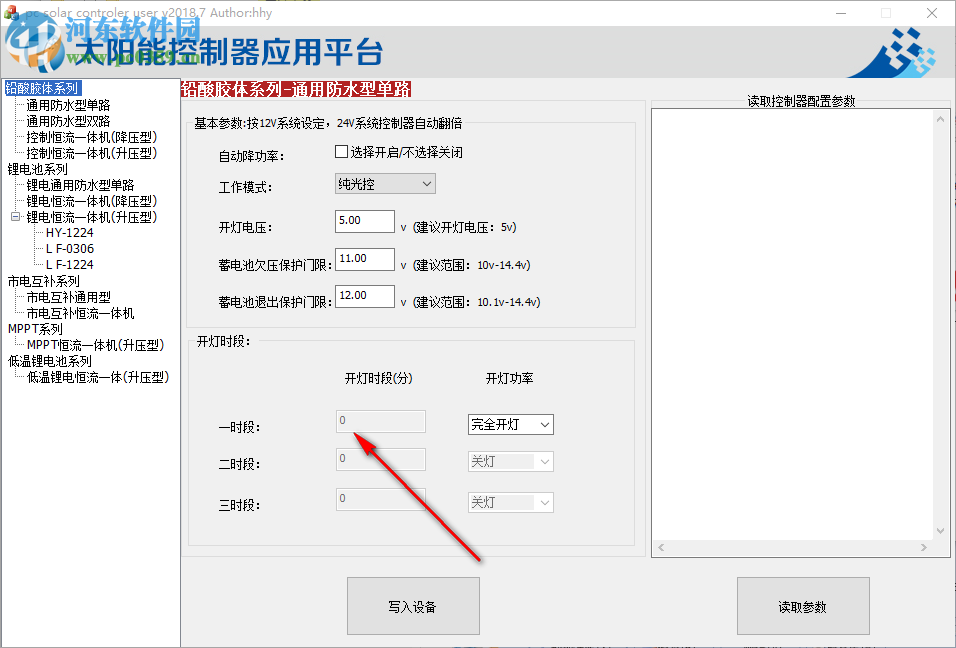Click the scroll up arrow of config parameters box

pyautogui.click(x=941, y=119)
